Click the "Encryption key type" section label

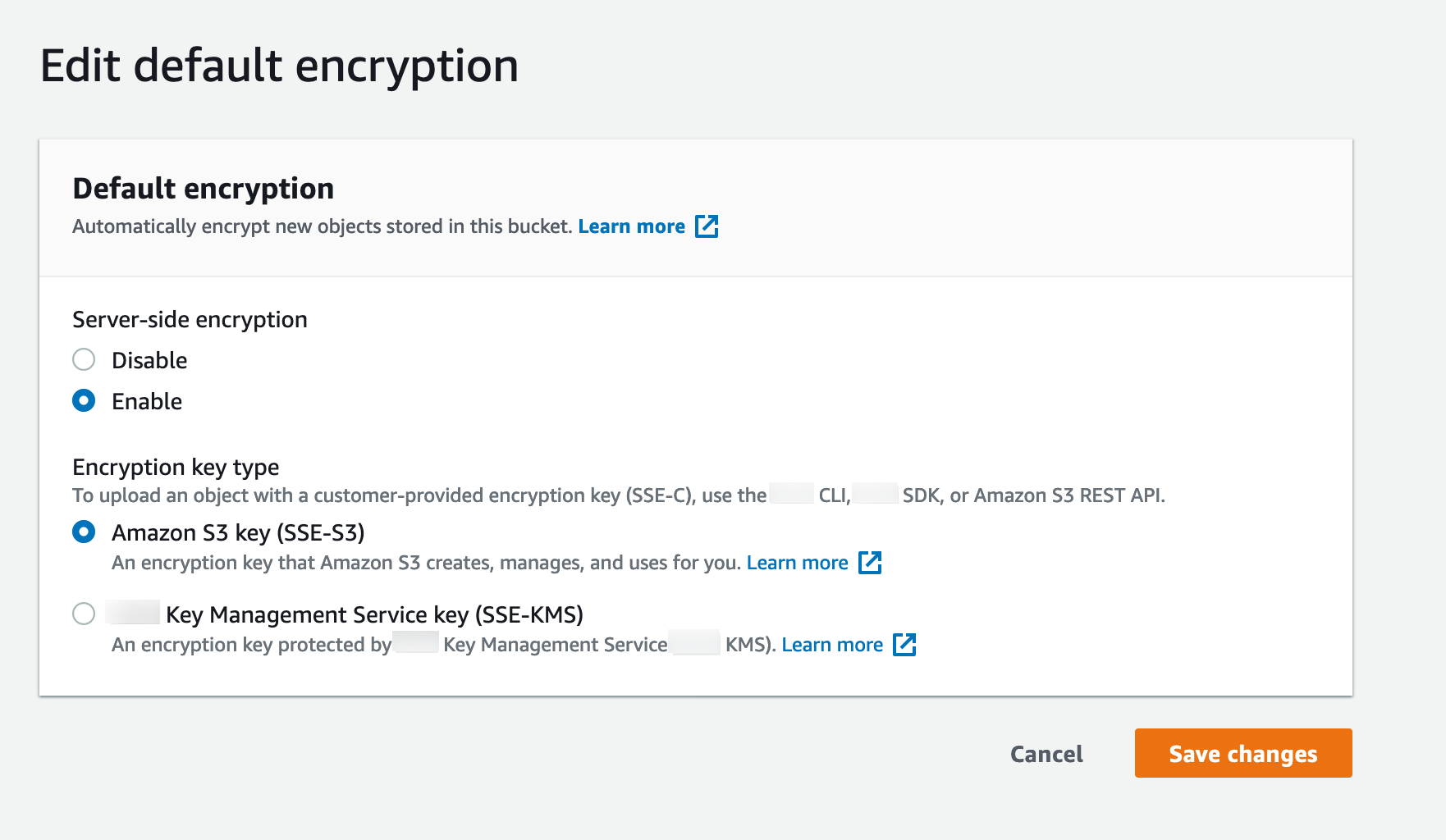pos(176,467)
